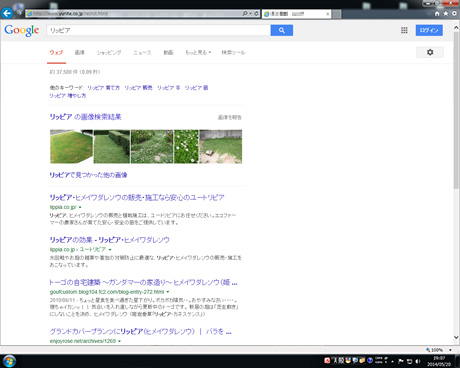Open dropdown arrow beside goufcustom blog URL

tap(168, 292)
